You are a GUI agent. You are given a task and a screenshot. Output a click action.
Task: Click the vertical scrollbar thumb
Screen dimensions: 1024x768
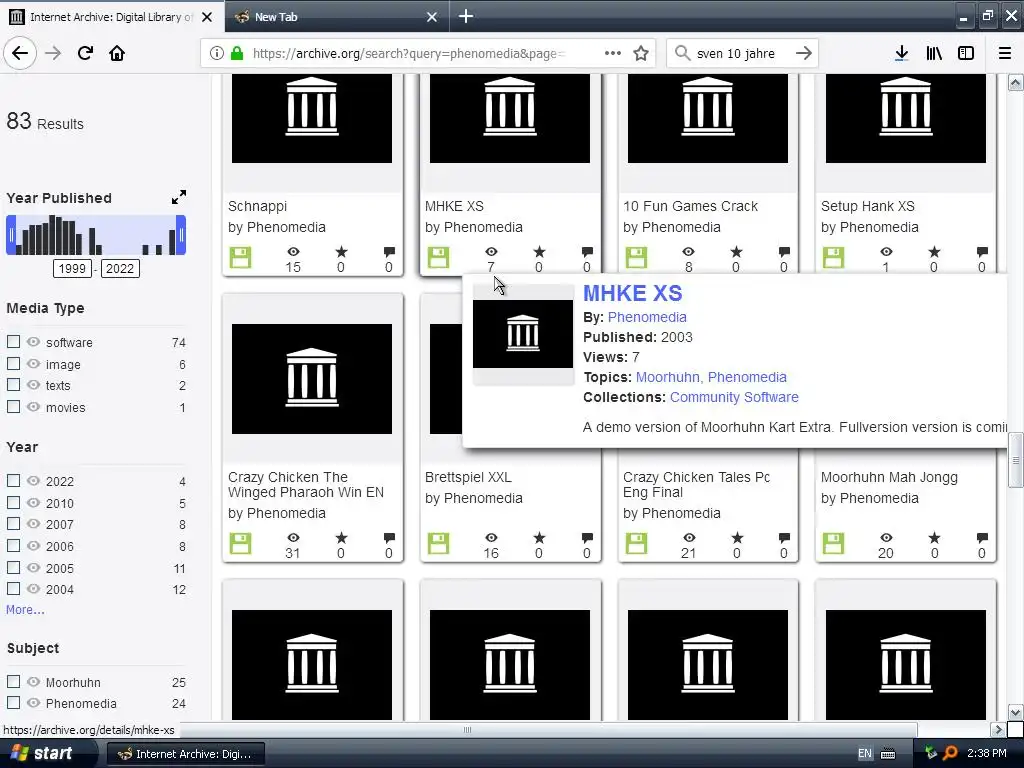(1015, 460)
